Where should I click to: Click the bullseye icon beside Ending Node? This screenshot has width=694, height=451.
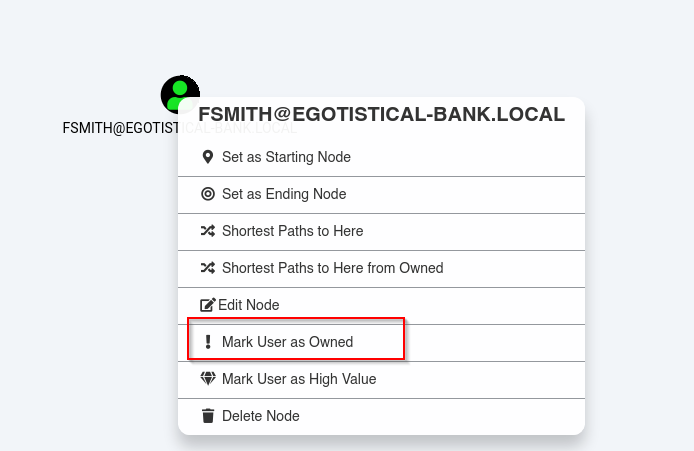pyautogui.click(x=208, y=194)
